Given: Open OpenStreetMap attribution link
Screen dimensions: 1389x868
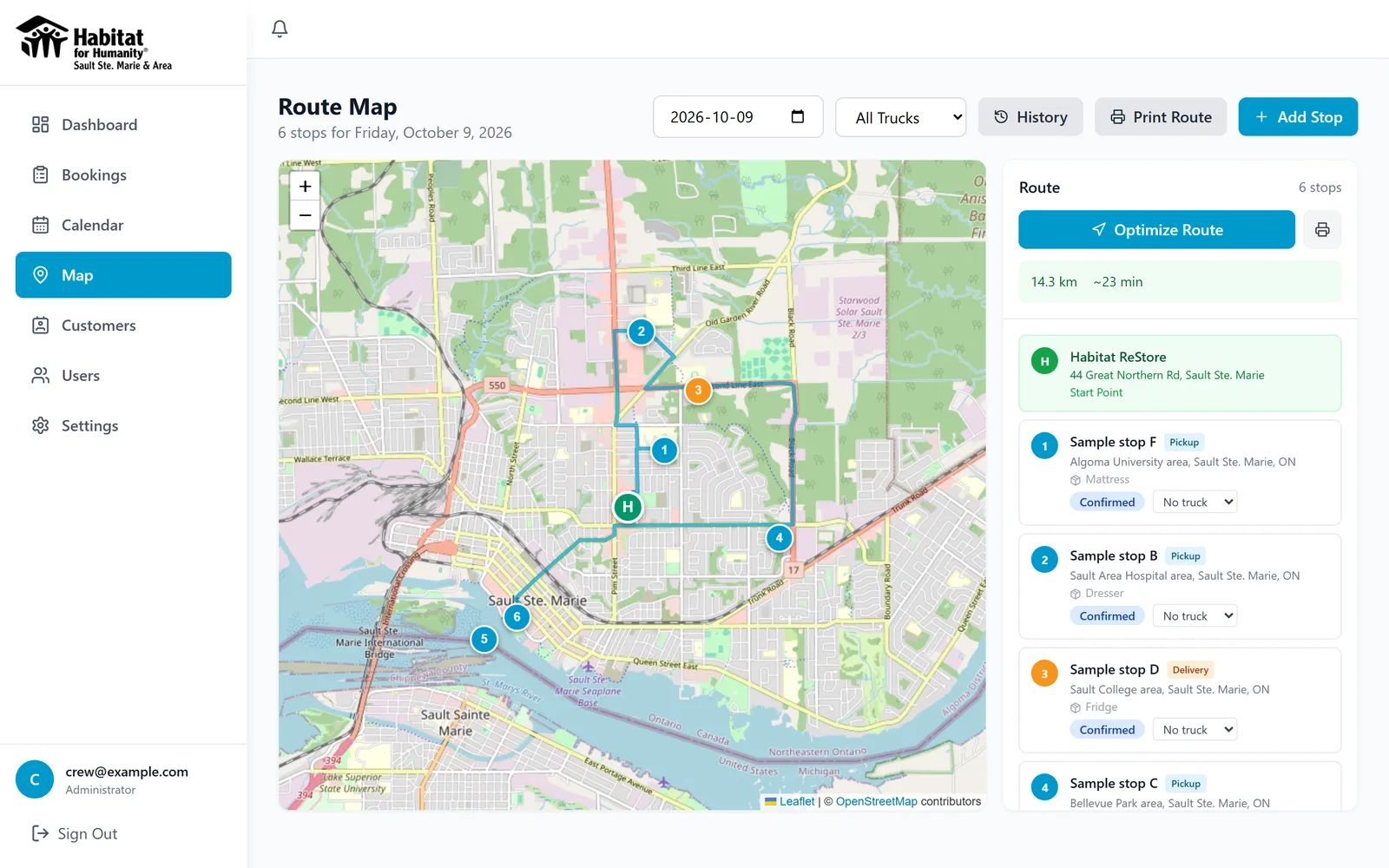Looking at the screenshot, I should click(x=876, y=801).
